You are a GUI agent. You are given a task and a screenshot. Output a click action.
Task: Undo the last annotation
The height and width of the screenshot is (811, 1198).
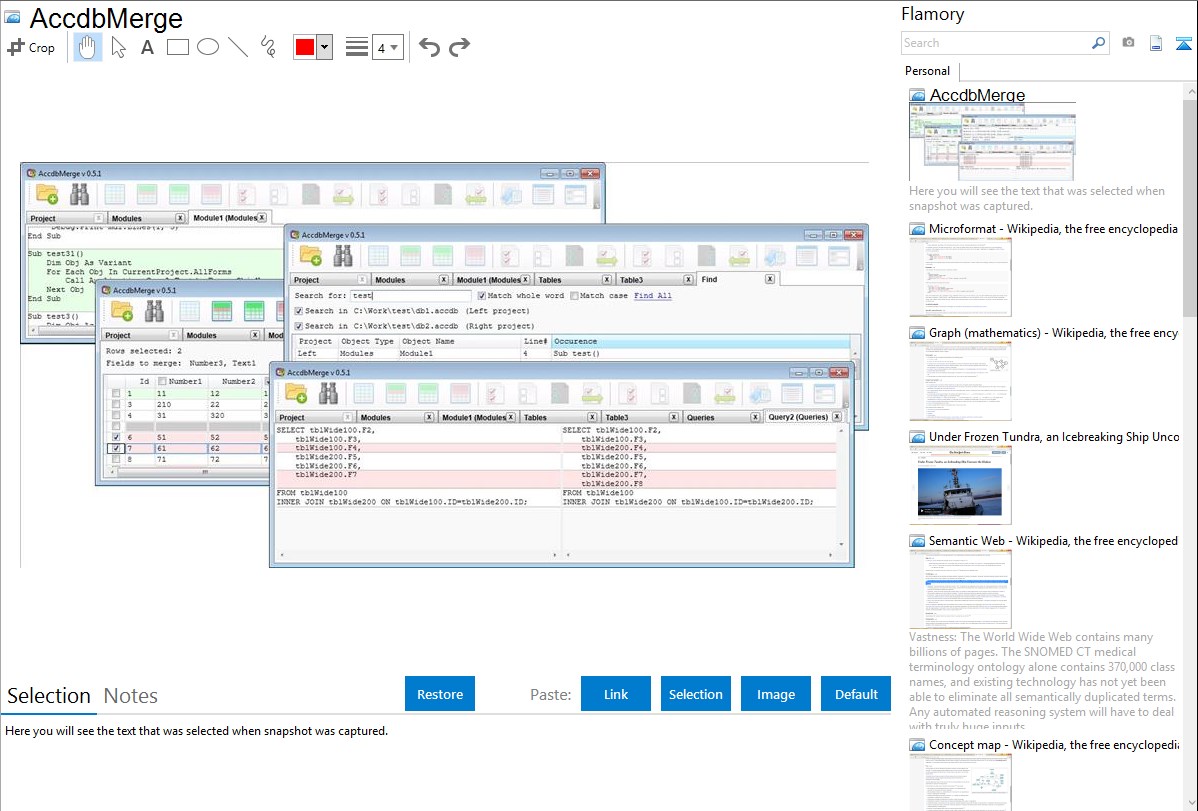click(x=429, y=47)
